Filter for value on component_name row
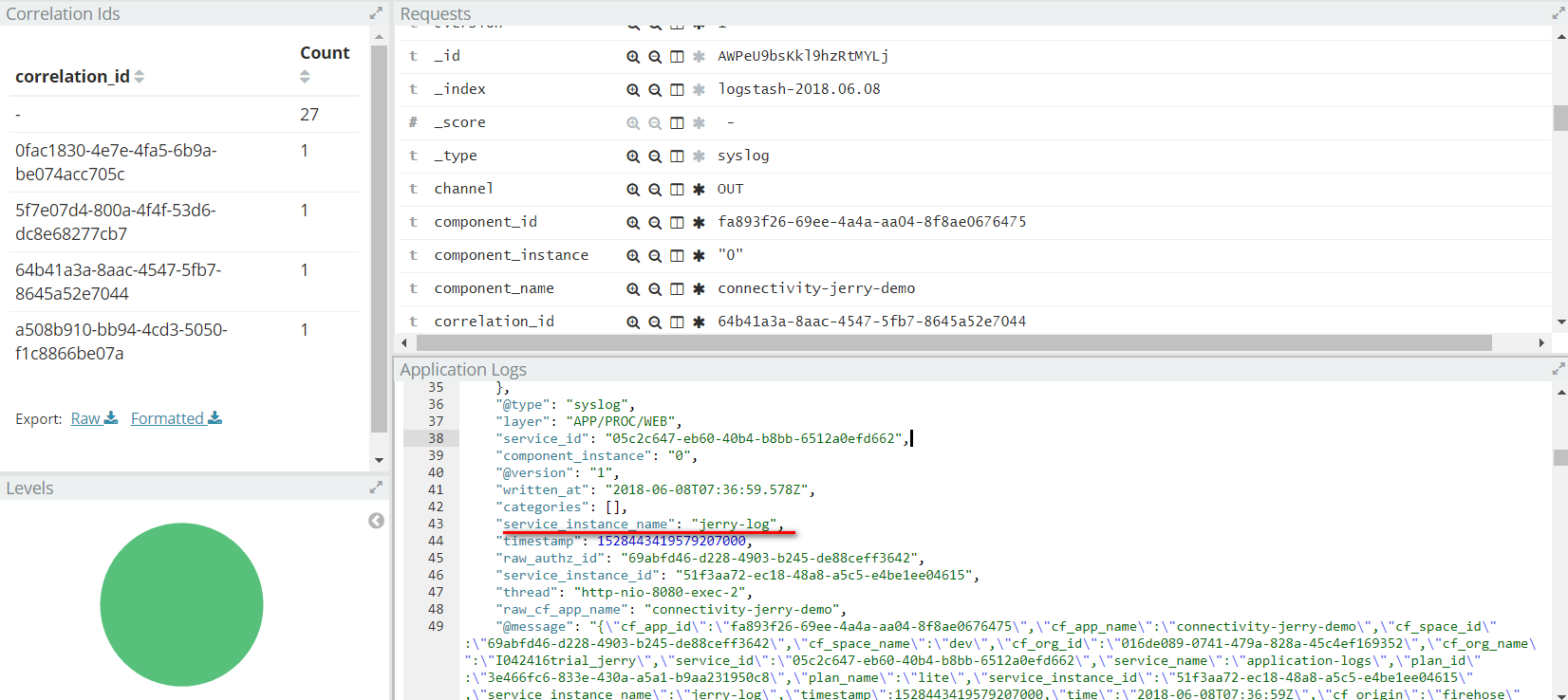 [633, 289]
